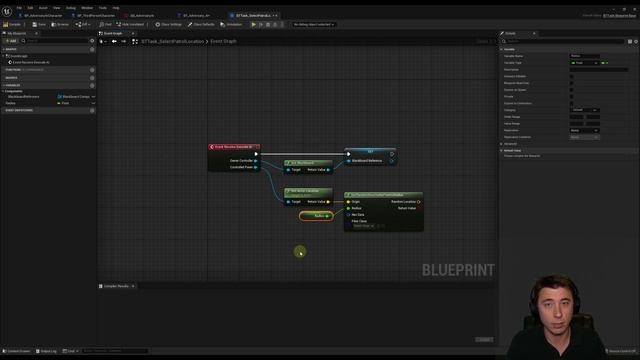Select the Get Blackboard node header
The width and height of the screenshot is (640, 360).
308,163
